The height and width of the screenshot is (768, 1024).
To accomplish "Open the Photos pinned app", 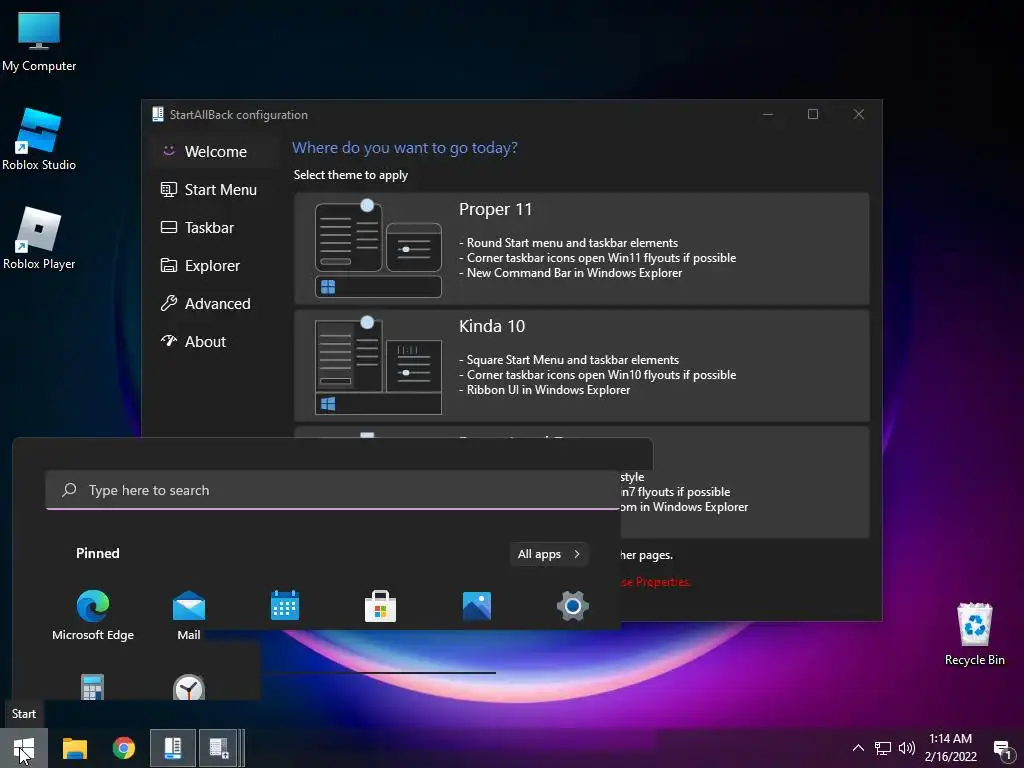I will click(x=477, y=605).
